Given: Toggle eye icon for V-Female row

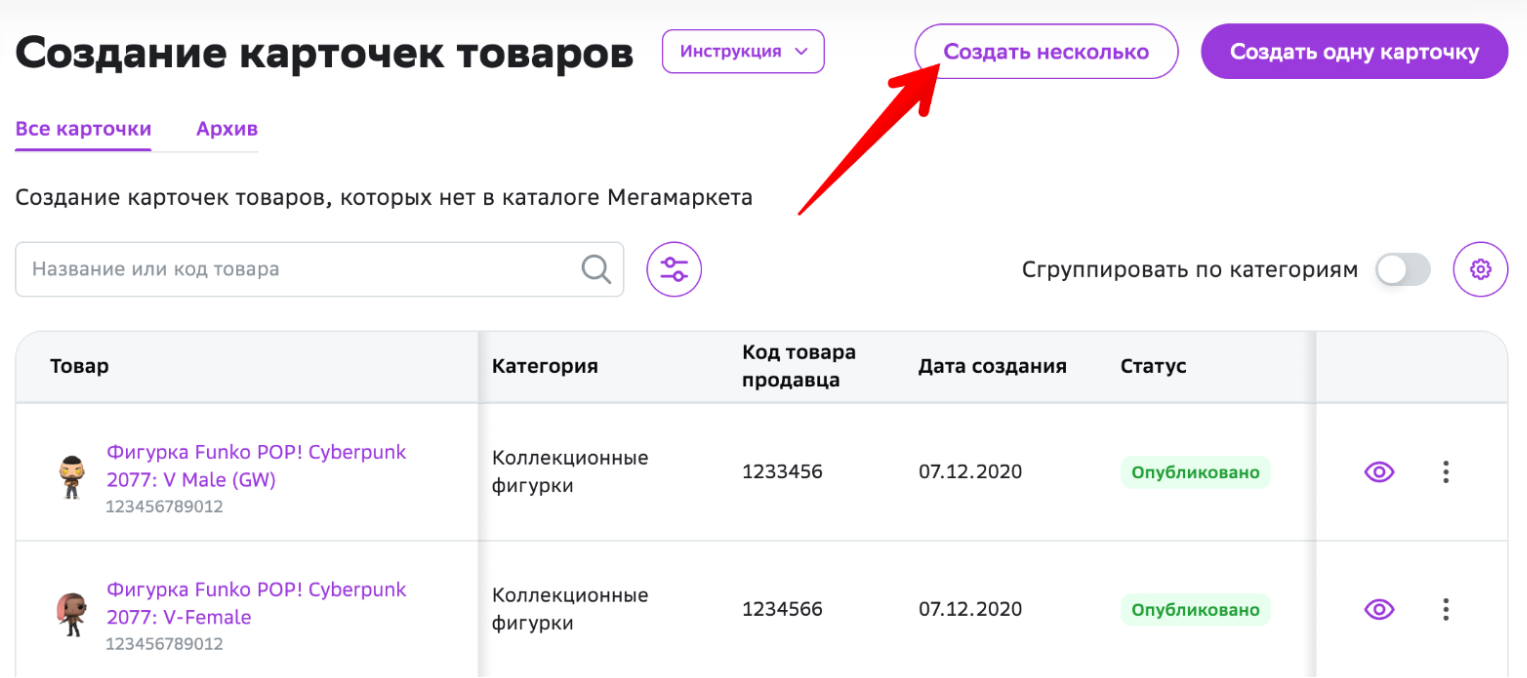Looking at the screenshot, I should (x=1379, y=609).
